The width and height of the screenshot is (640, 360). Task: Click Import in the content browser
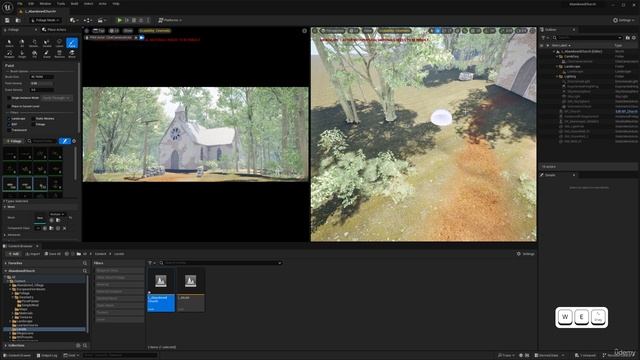point(33,254)
